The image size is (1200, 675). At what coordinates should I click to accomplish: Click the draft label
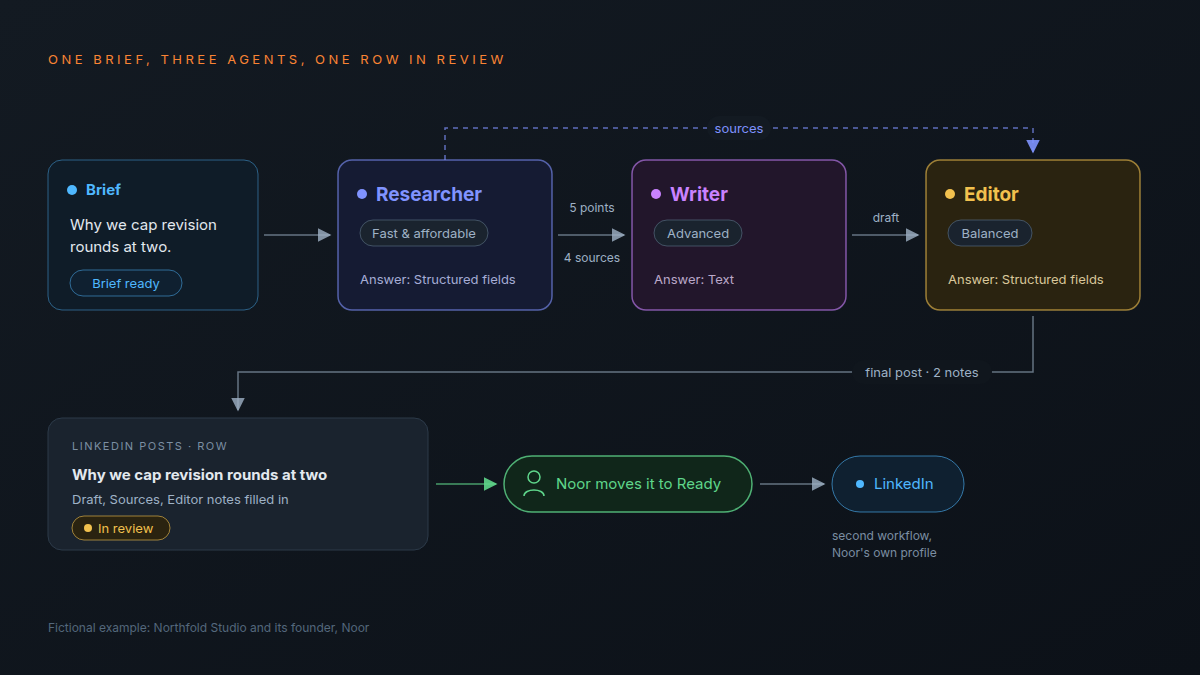886,218
